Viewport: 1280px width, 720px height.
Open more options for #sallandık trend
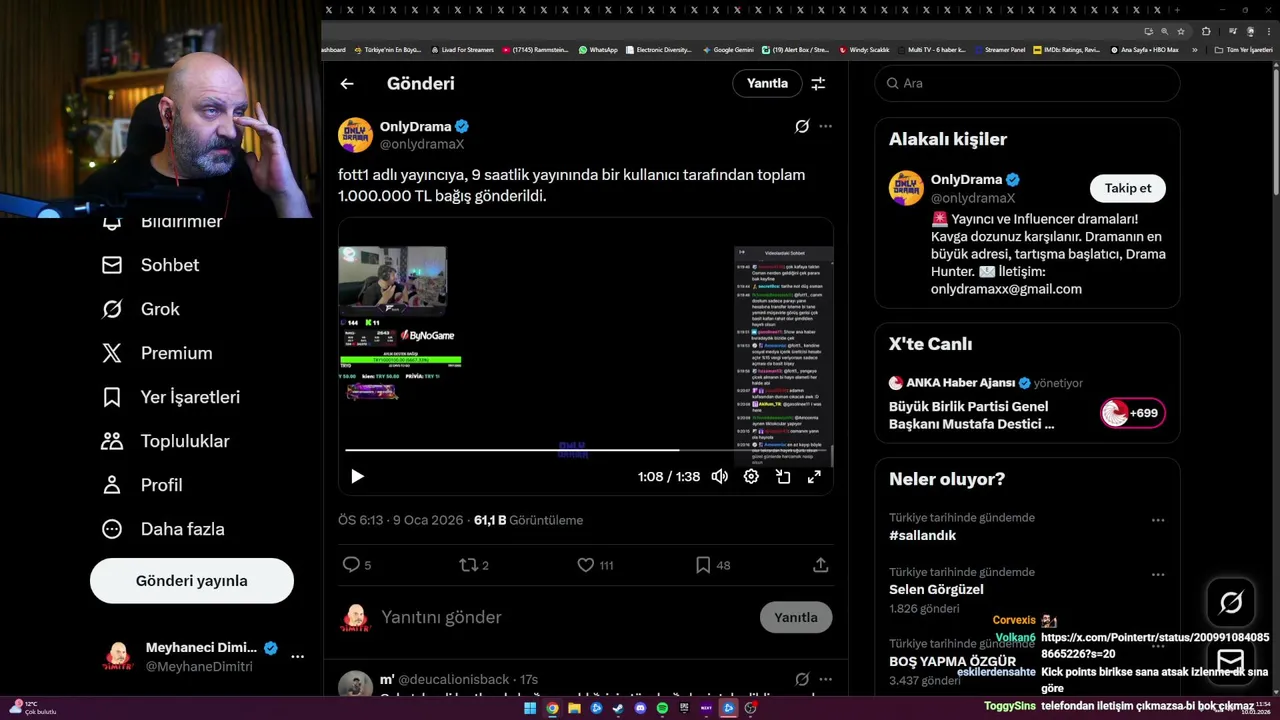(1158, 520)
